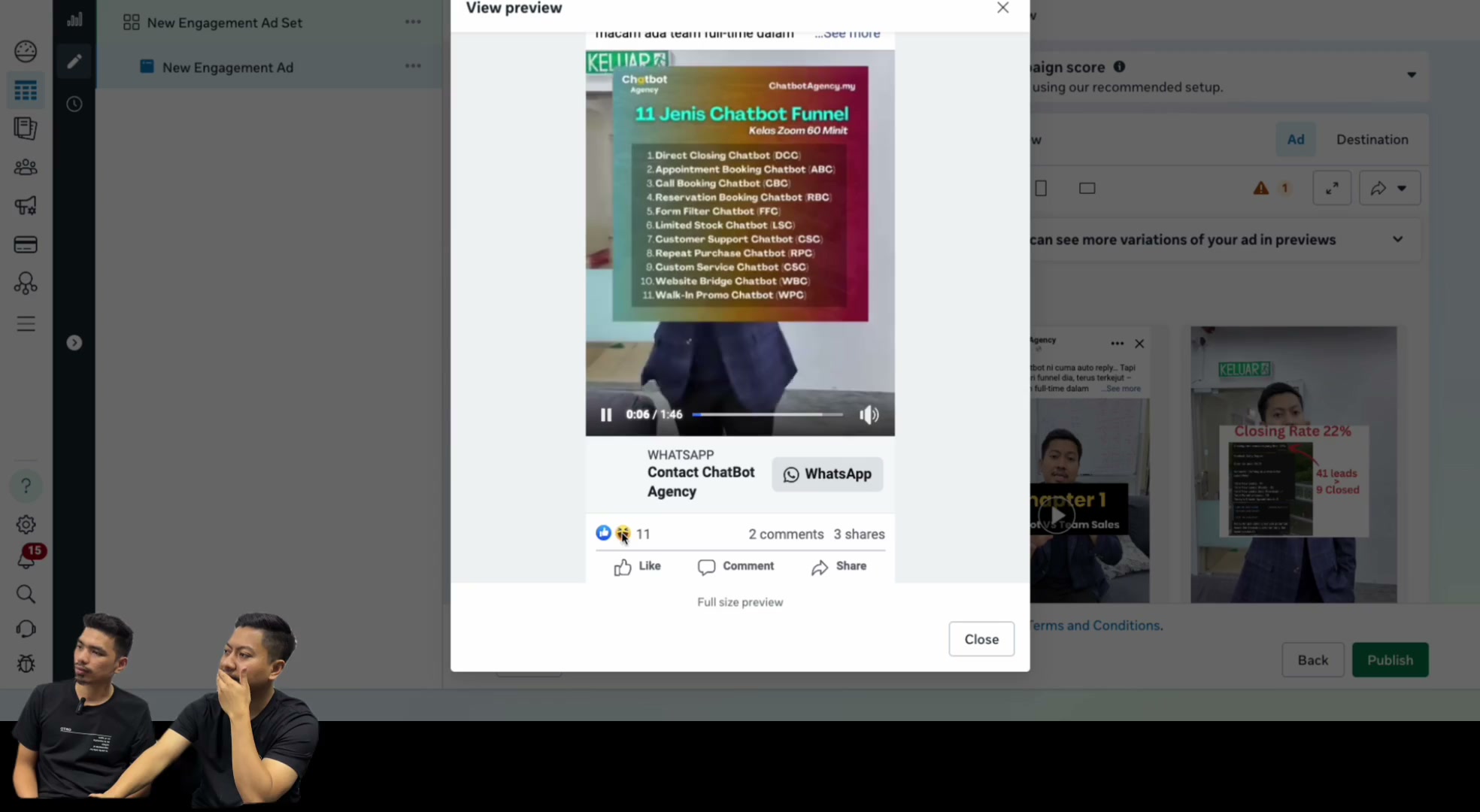Open options menu for New Engagement Ad
Image resolution: width=1480 pixels, height=812 pixels.
pos(413,65)
